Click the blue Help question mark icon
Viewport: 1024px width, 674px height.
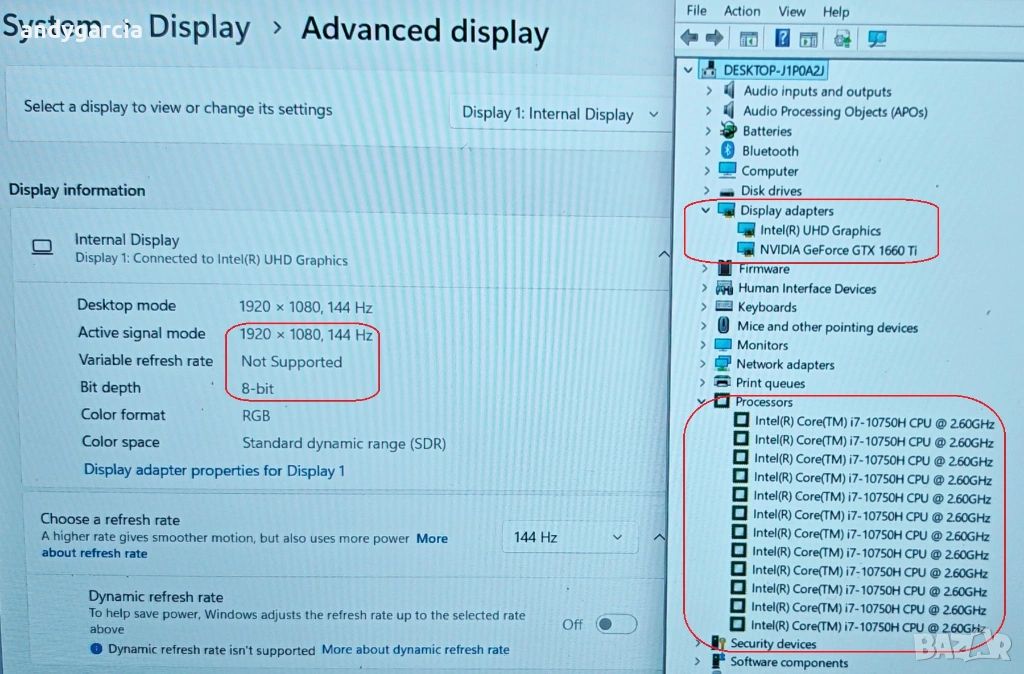pyautogui.click(x=782, y=38)
